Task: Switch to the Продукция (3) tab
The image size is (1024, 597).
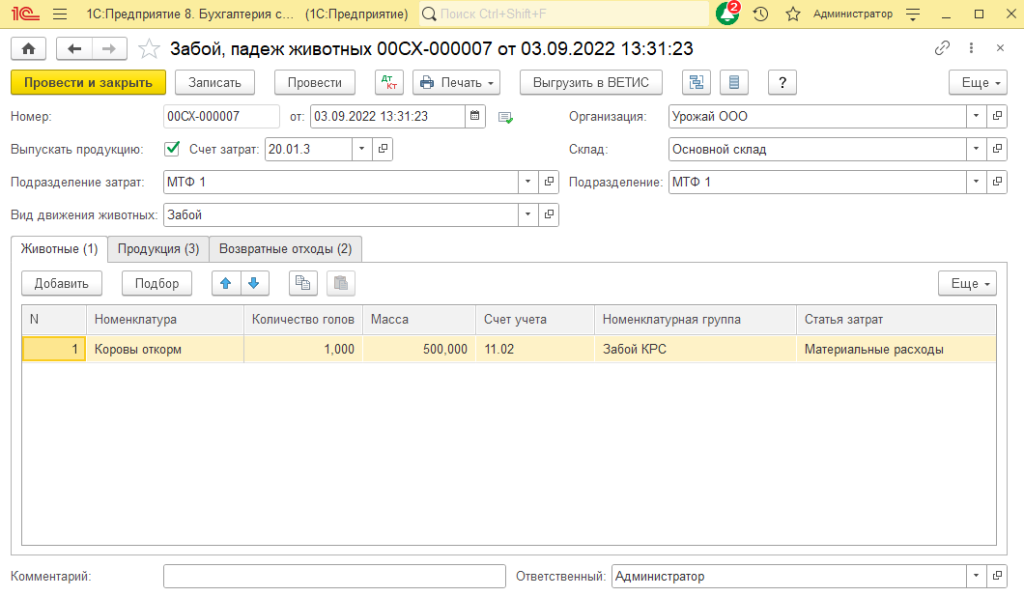Action: pos(158,248)
